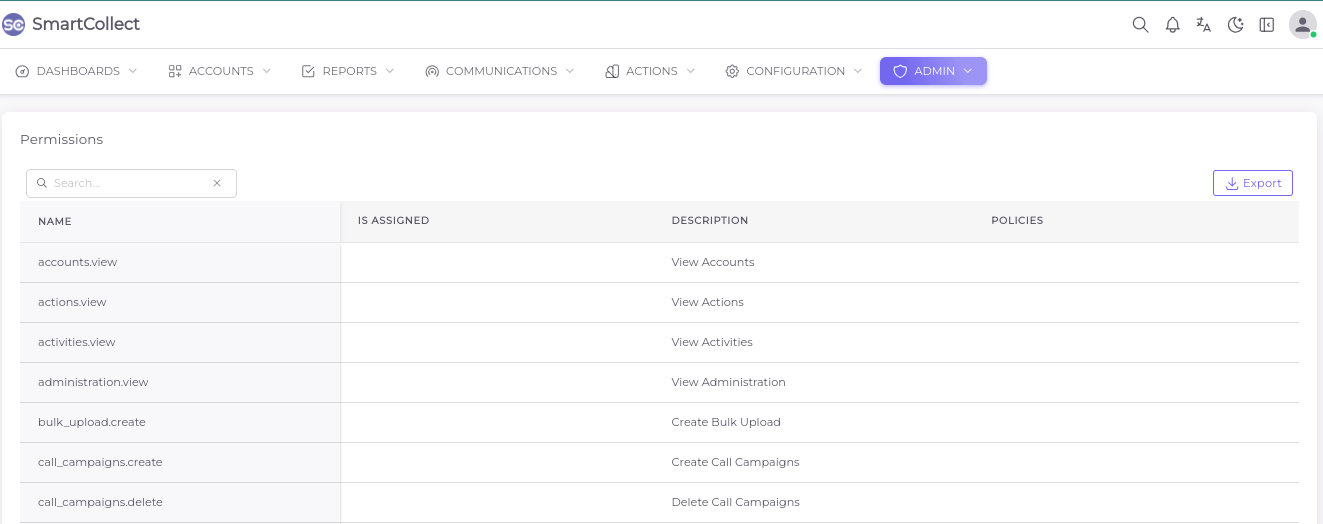Open the Admin menu button
The width and height of the screenshot is (1323, 524).
[933, 71]
